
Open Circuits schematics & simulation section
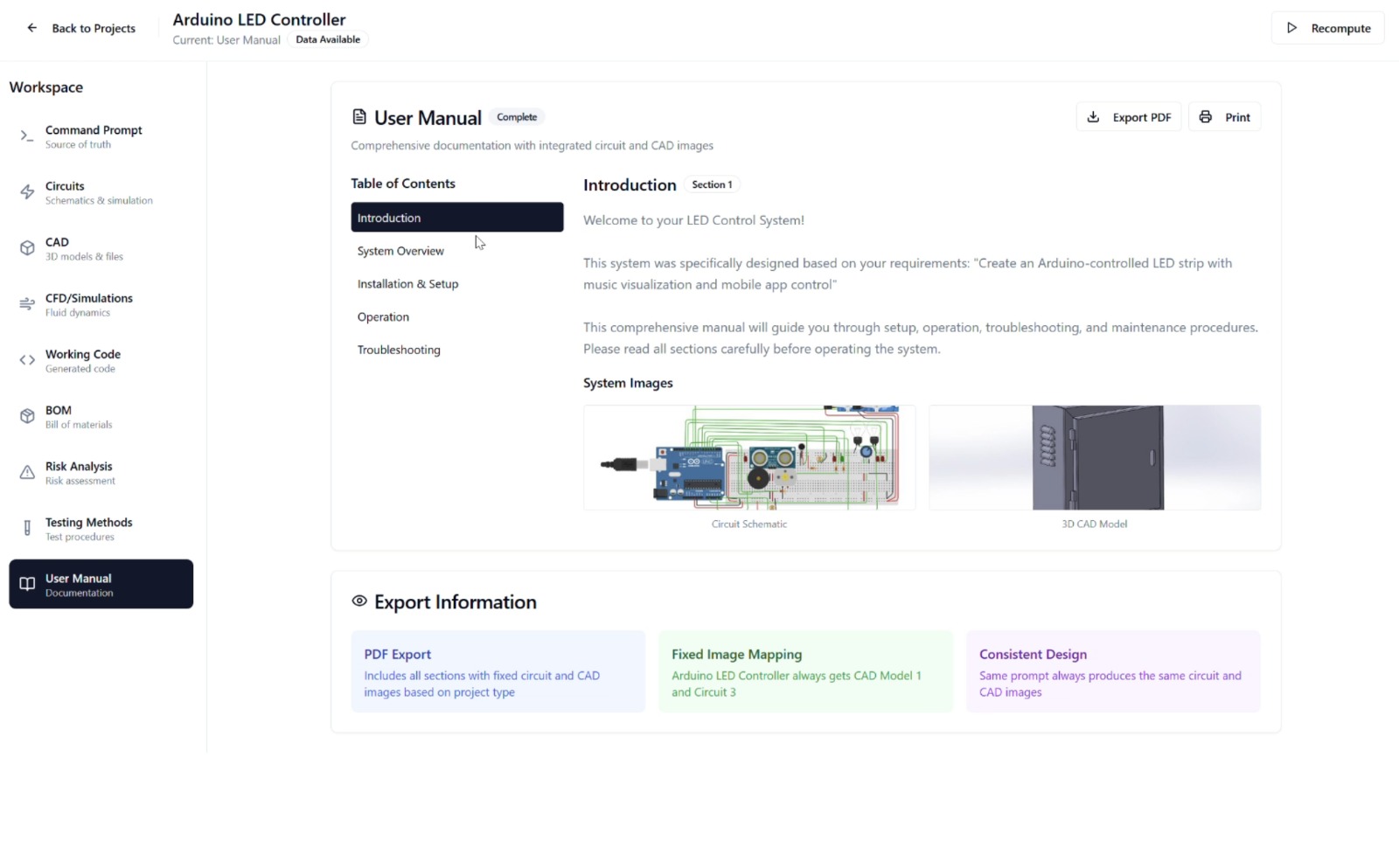tap(101, 192)
